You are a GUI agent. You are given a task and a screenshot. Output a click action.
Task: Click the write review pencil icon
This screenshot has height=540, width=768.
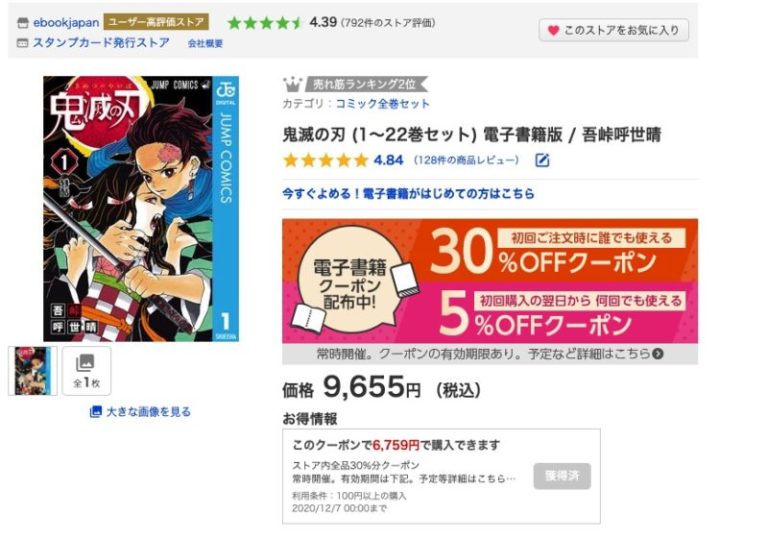[542, 160]
